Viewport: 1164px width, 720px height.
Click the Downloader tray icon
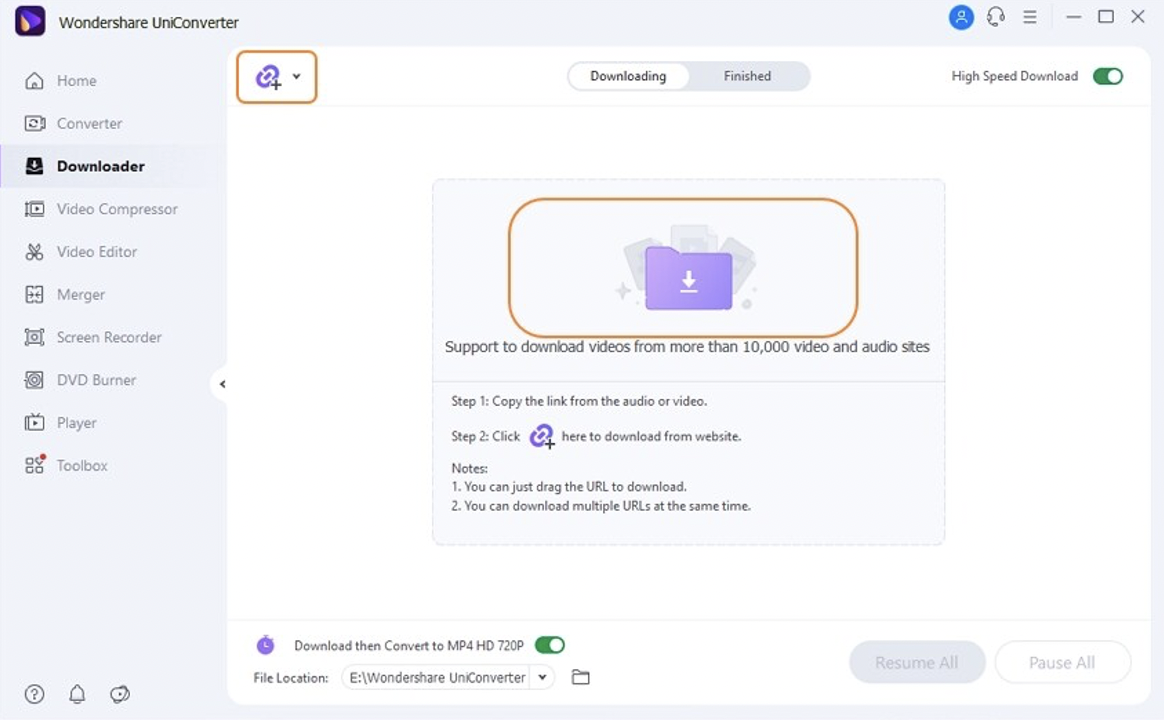(34, 166)
